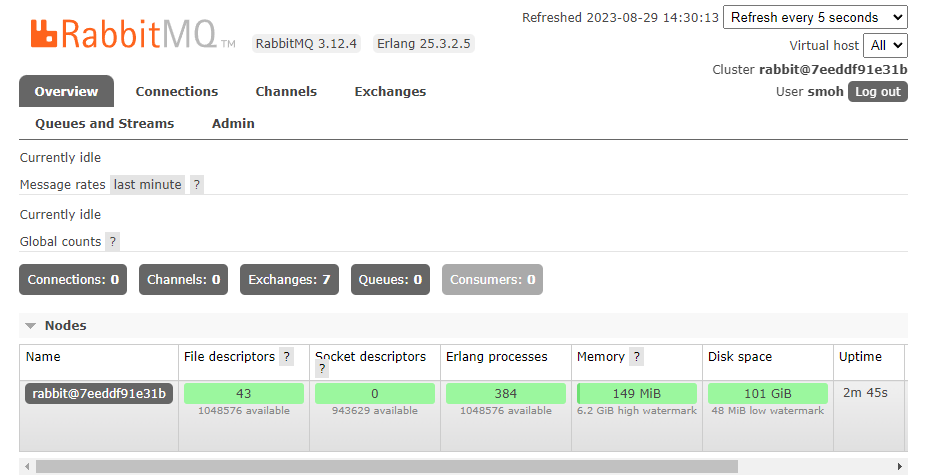The image size is (929, 475).
Task: Change the message rates last minute range
Action: (148, 185)
